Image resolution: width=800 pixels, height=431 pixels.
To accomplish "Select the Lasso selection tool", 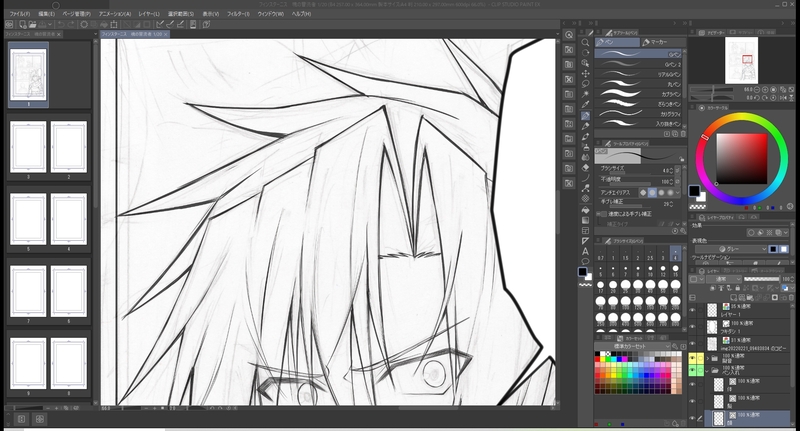I will [x=585, y=84].
